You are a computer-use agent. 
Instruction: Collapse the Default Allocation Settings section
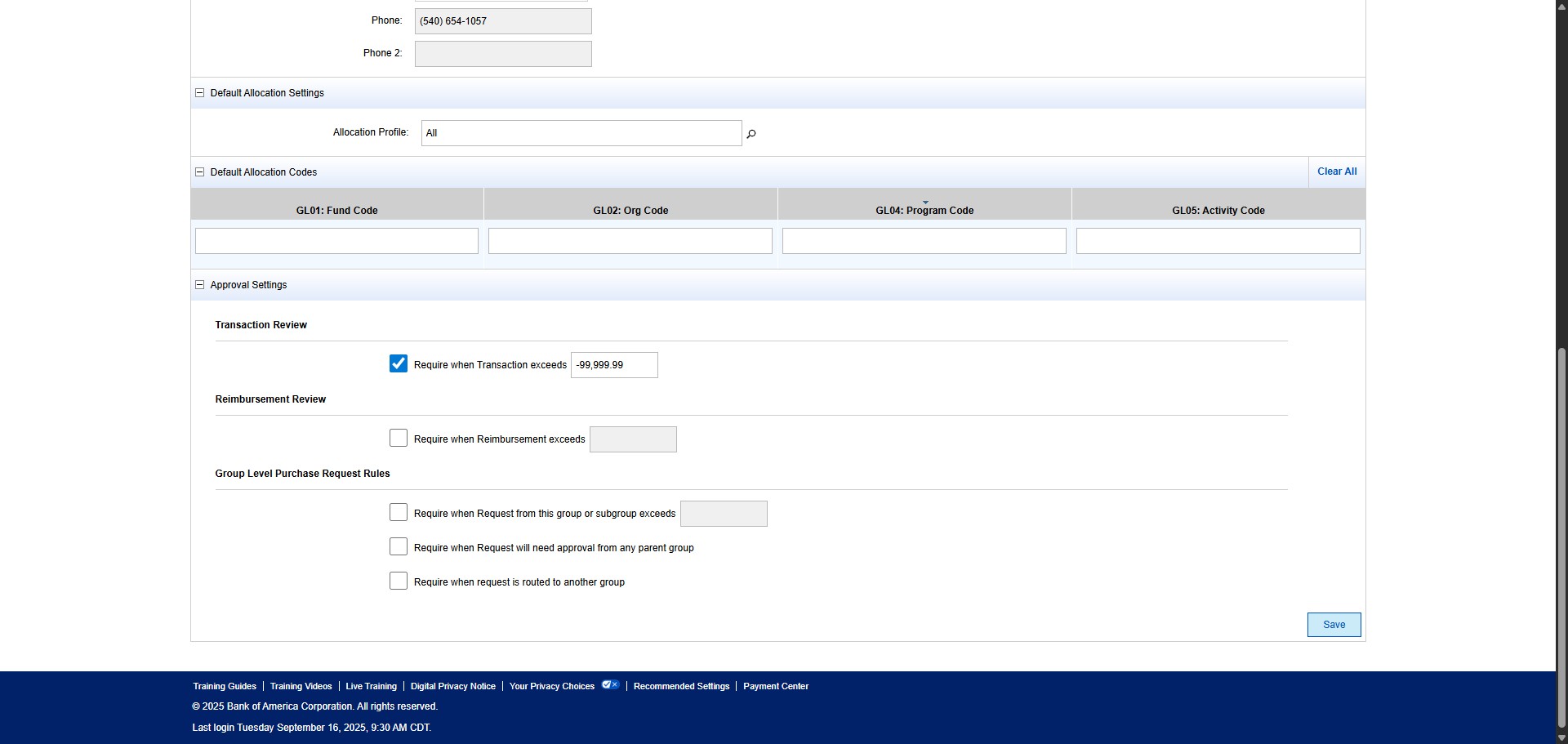[x=199, y=93]
